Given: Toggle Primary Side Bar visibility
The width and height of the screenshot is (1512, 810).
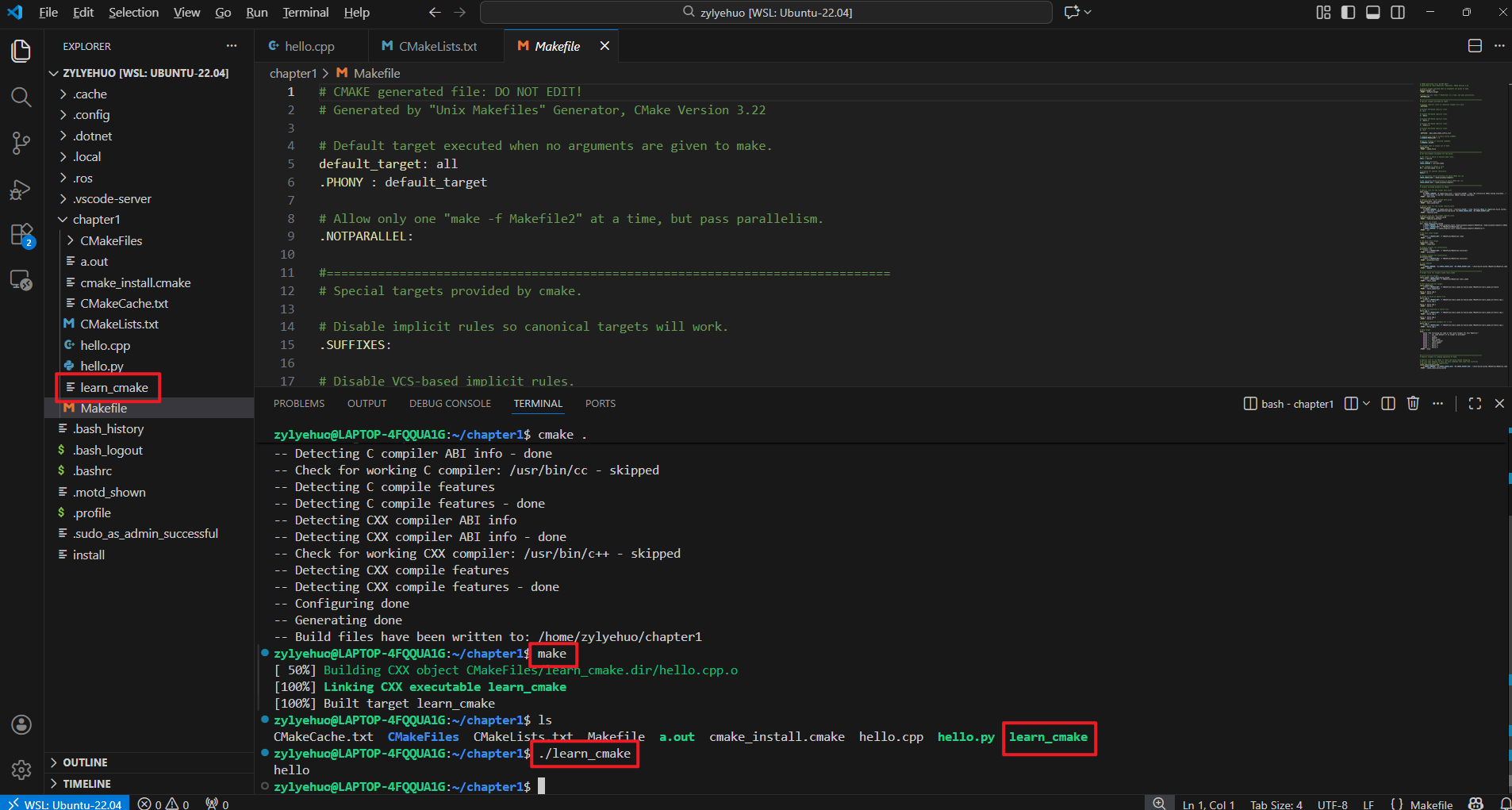Looking at the screenshot, I should pyautogui.click(x=1348, y=12).
